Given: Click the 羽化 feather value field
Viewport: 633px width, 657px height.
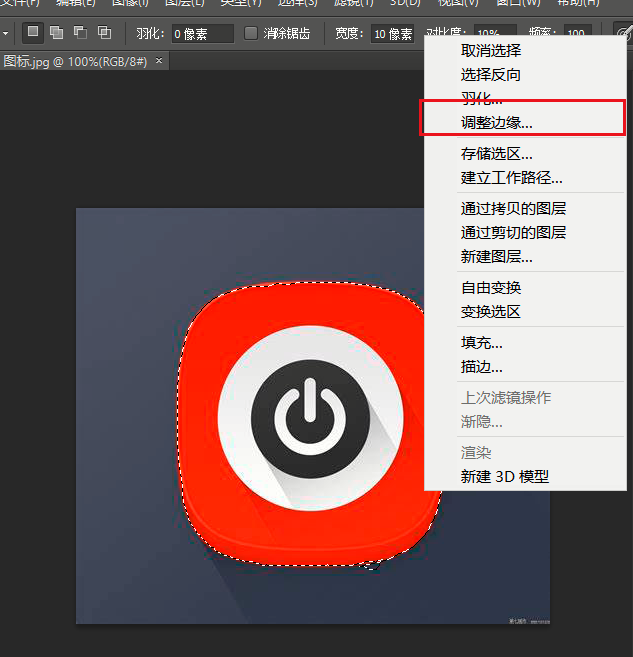Looking at the screenshot, I should coord(203,34).
